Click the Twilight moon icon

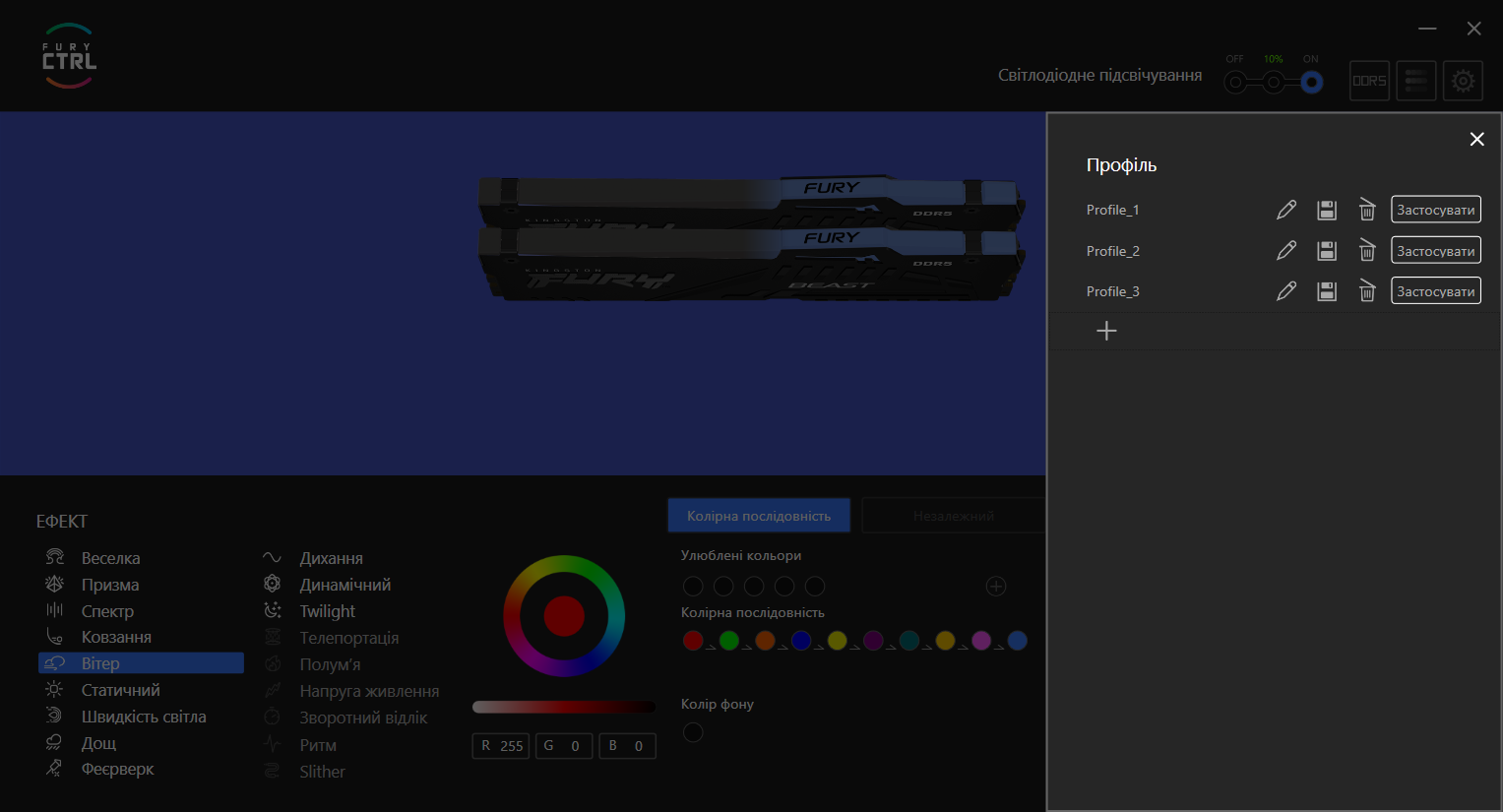coord(273,610)
